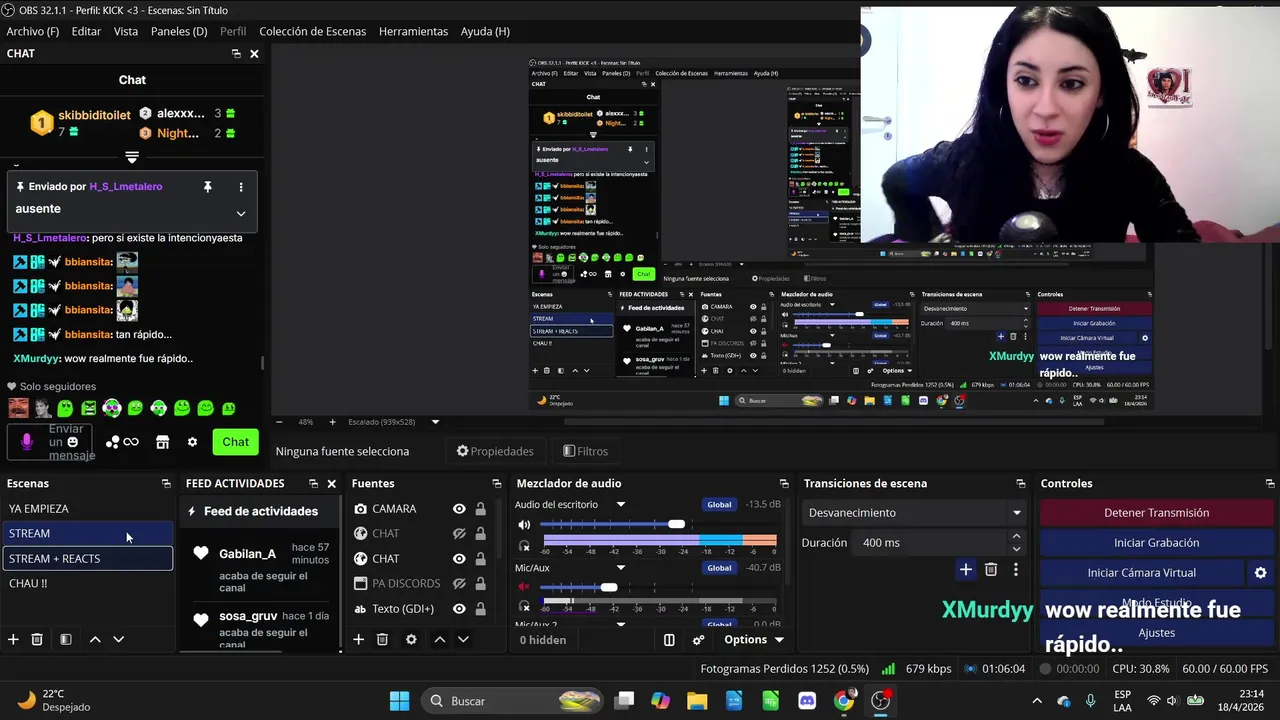Open the Colección de Escenas menu
The height and width of the screenshot is (720, 1280).
(313, 31)
